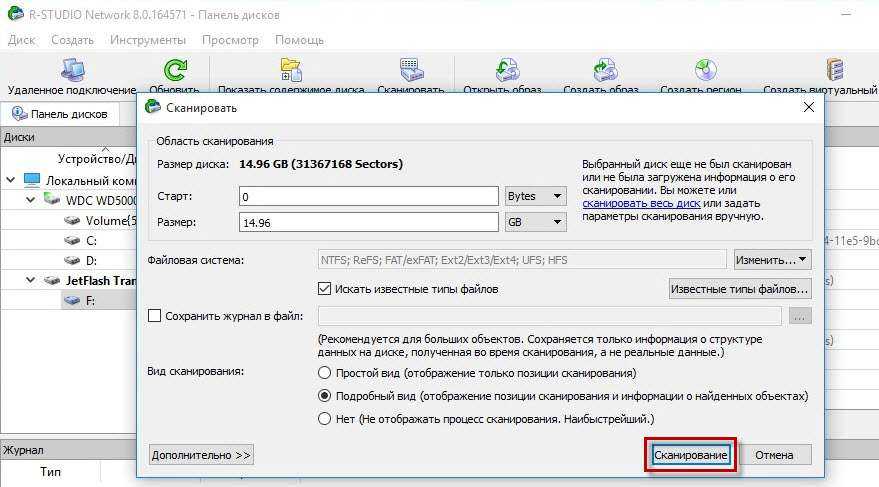Click the 'сканировать весь диск' link
This screenshot has height=487, width=879.
click(x=641, y=203)
